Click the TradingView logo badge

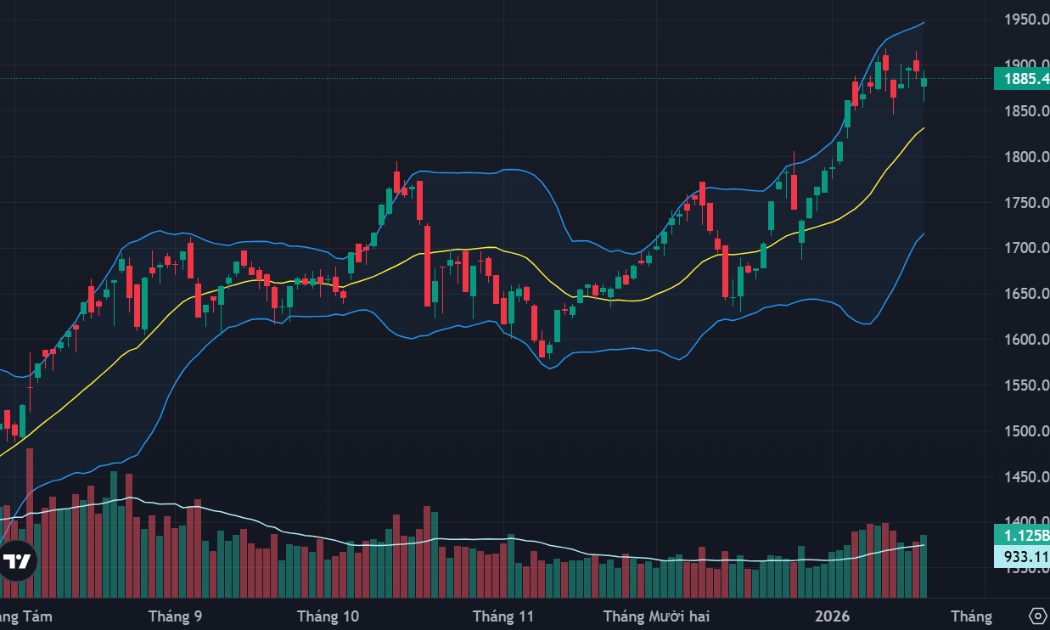tap(16, 563)
